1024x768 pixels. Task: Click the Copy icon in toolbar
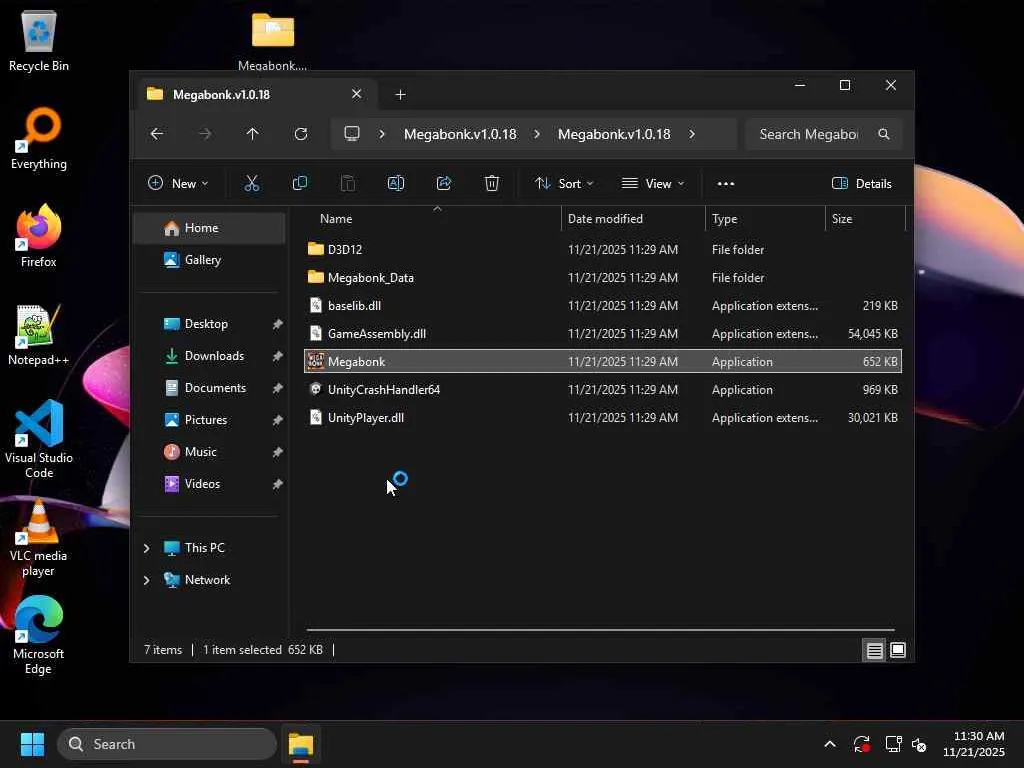pyautogui.click(x=299, y=183)
